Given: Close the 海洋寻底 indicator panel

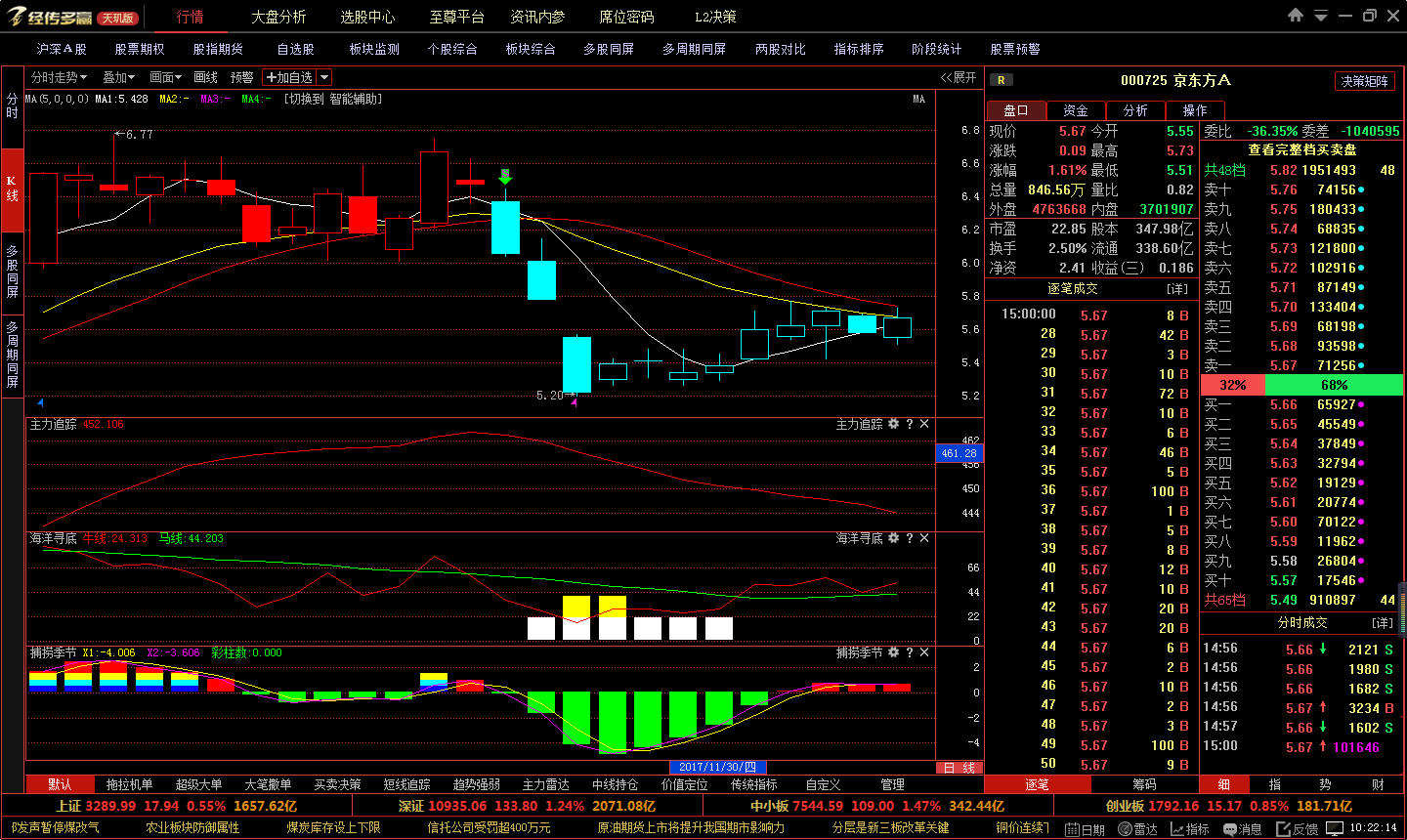Looking at the screenshot, I should point(924,538).
